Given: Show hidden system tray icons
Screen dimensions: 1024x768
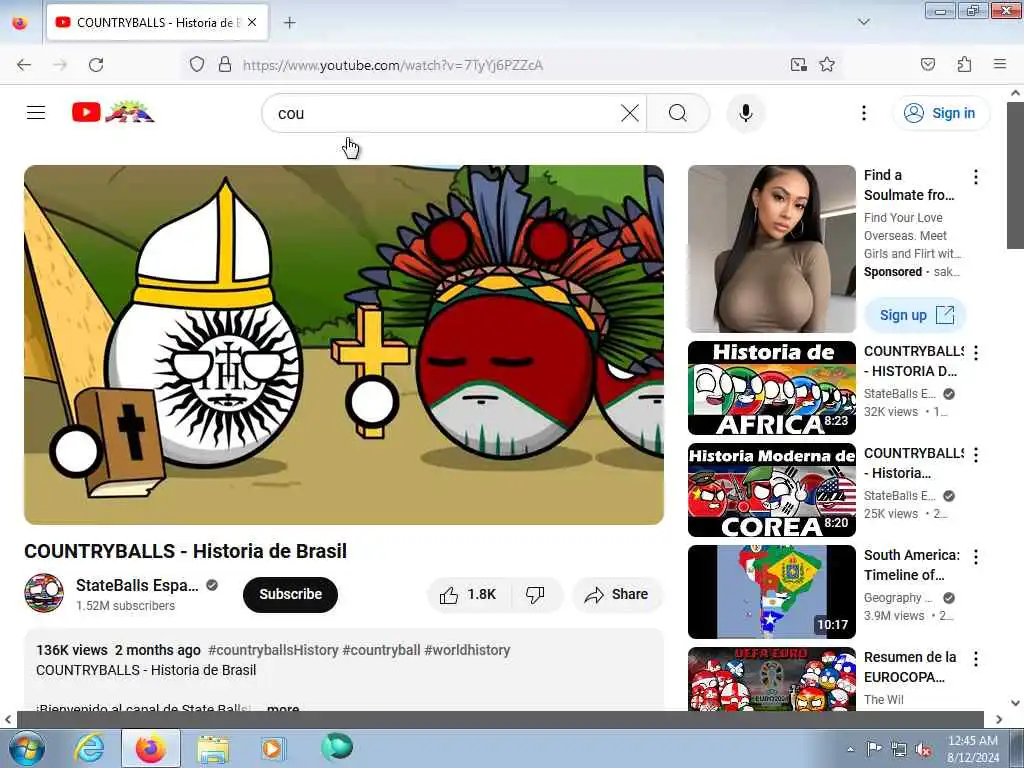Looking at the screenshot, I should (x=850, y=749).
